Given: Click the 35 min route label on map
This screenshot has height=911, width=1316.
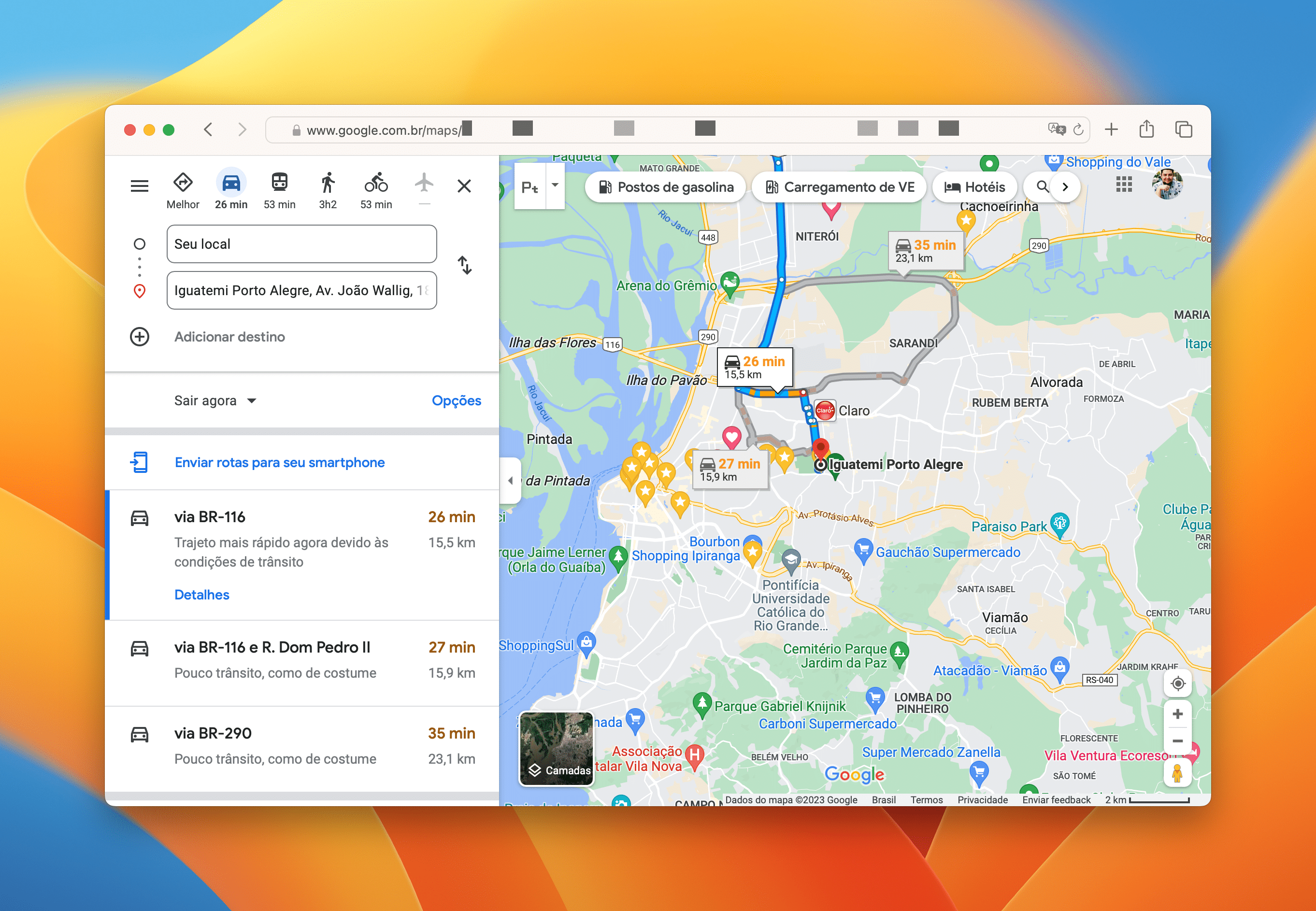Looking at the screenshot, I should point(926,251).
